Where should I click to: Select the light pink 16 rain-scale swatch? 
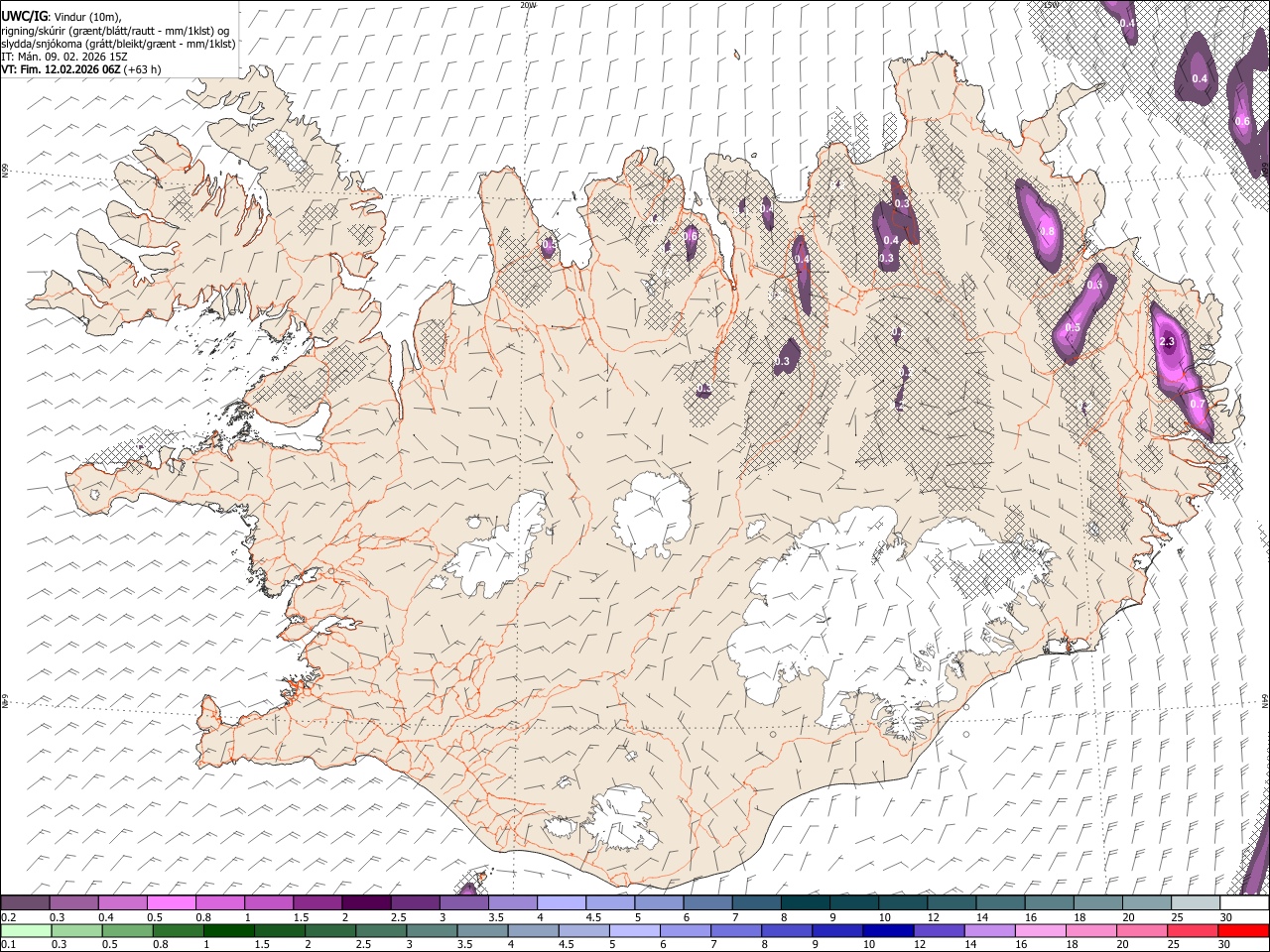click(1041, 930)
